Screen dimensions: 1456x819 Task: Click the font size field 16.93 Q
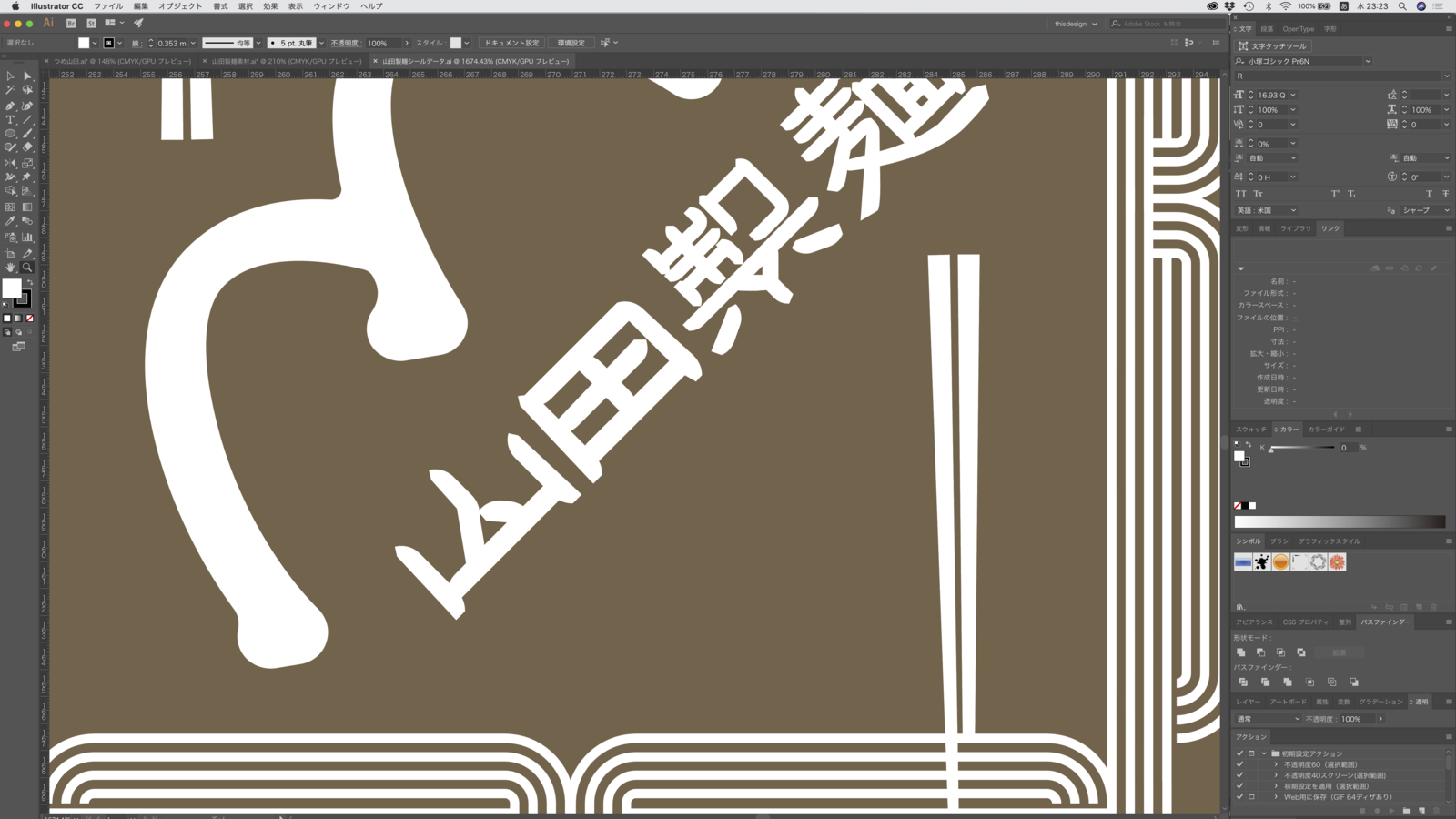tap(1271, 95)
